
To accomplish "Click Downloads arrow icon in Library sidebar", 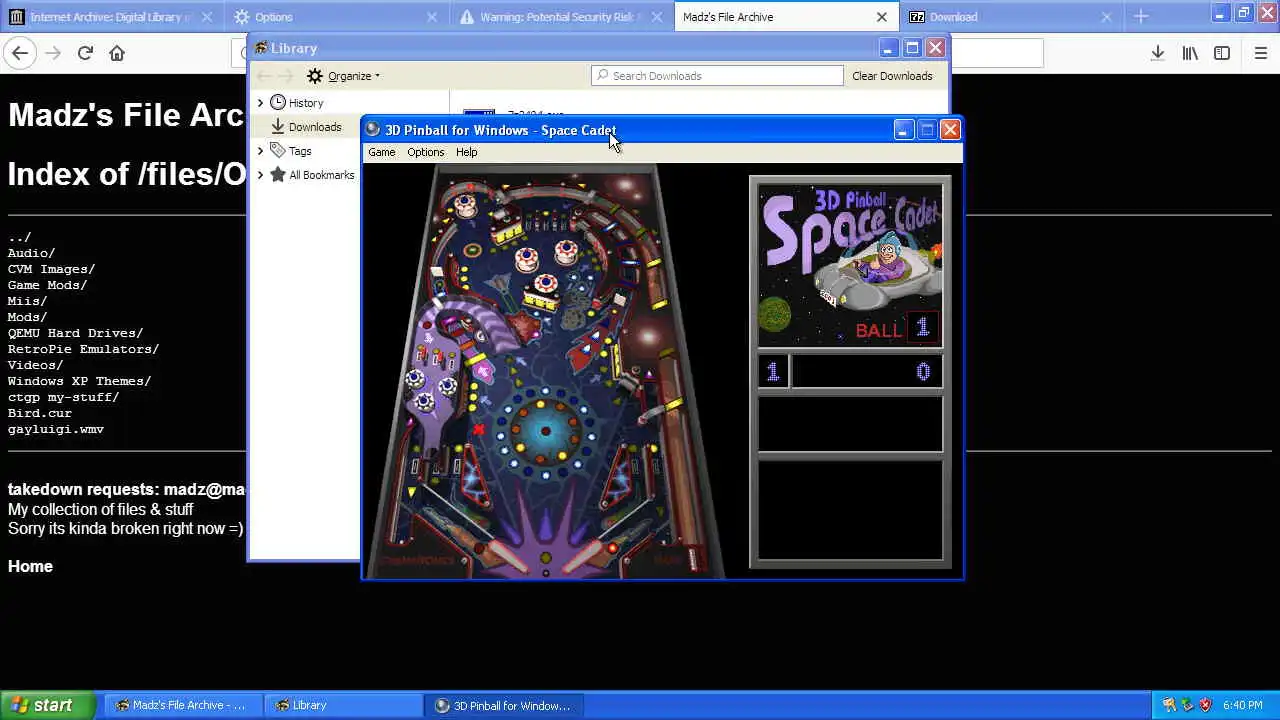I will 278,126.
